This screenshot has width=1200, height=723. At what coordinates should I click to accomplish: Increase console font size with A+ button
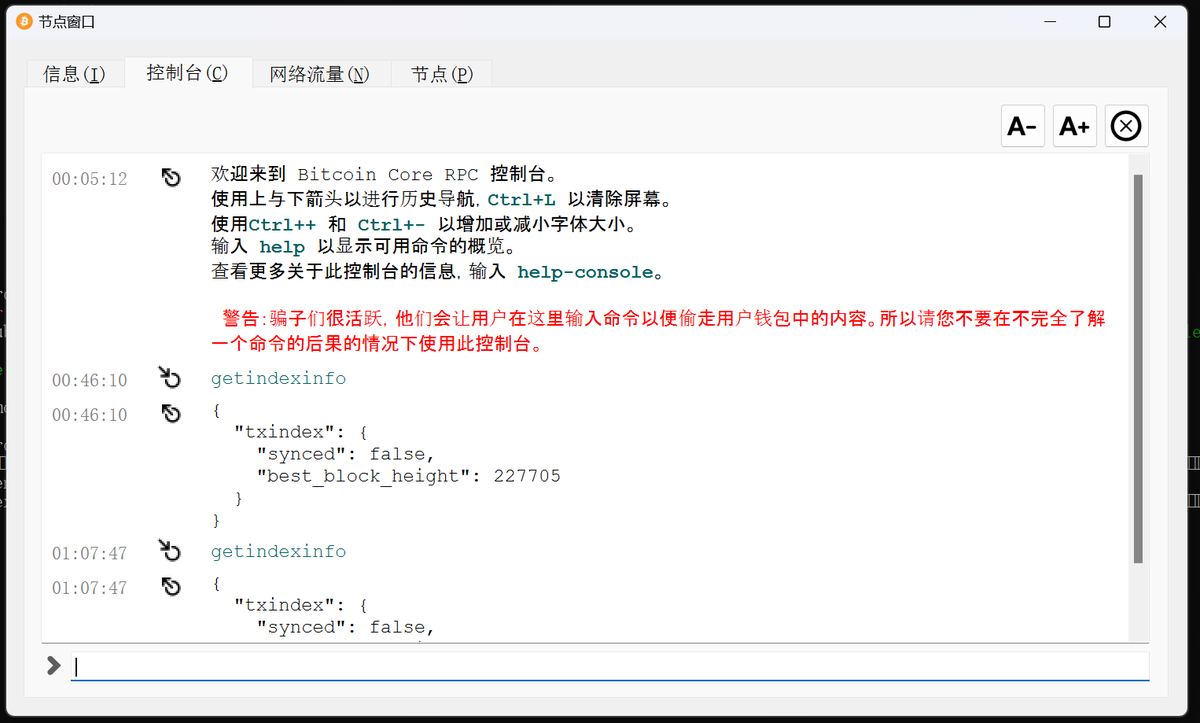(x=1075, y=126)
